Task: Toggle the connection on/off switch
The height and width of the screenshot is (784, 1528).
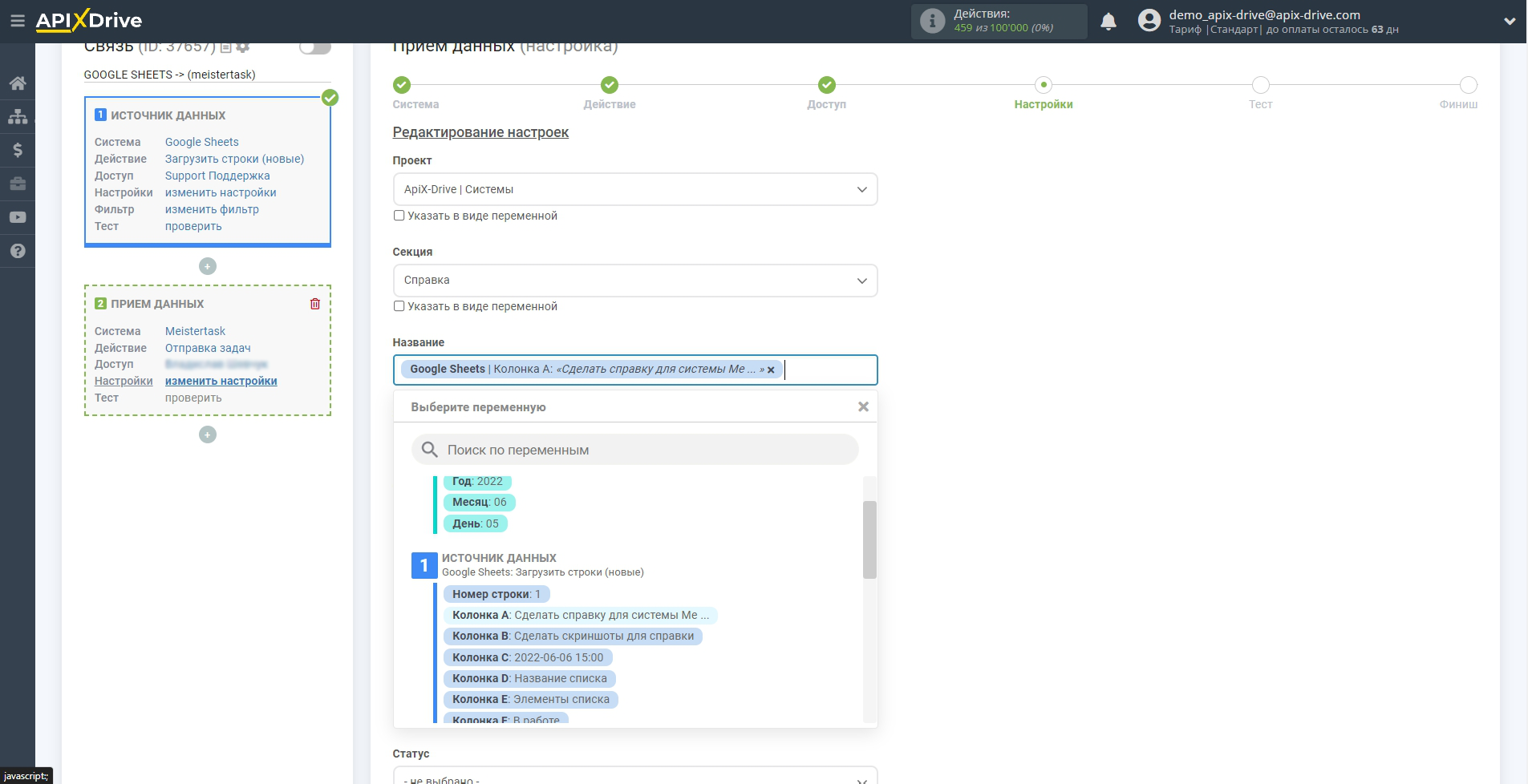Action: point(315,46)
